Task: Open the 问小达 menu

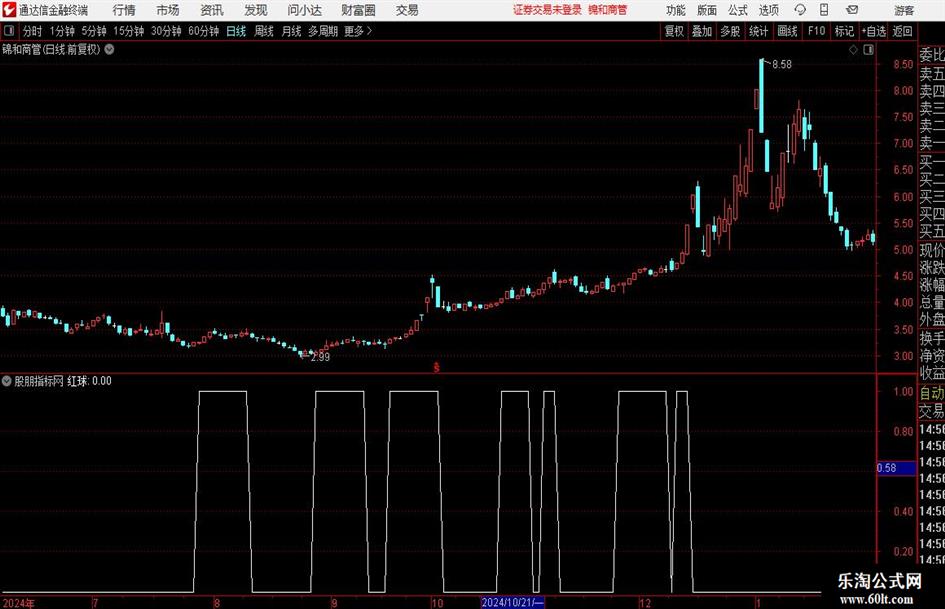Action: click(304, 10)
